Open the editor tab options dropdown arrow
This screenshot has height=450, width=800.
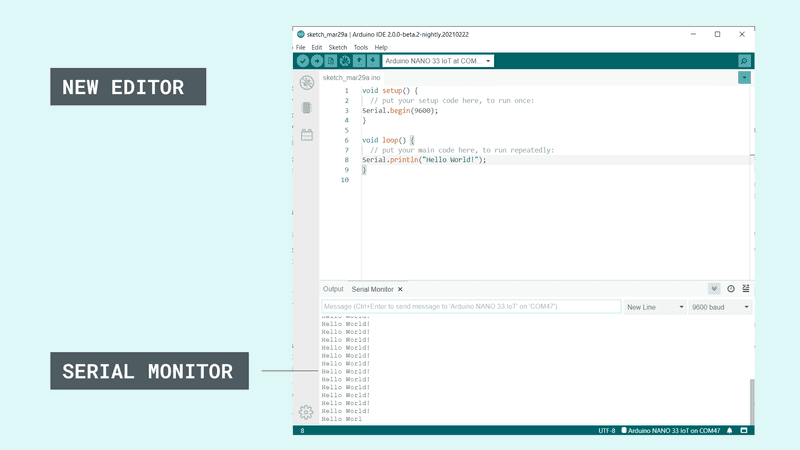click(x=744, y=78)
